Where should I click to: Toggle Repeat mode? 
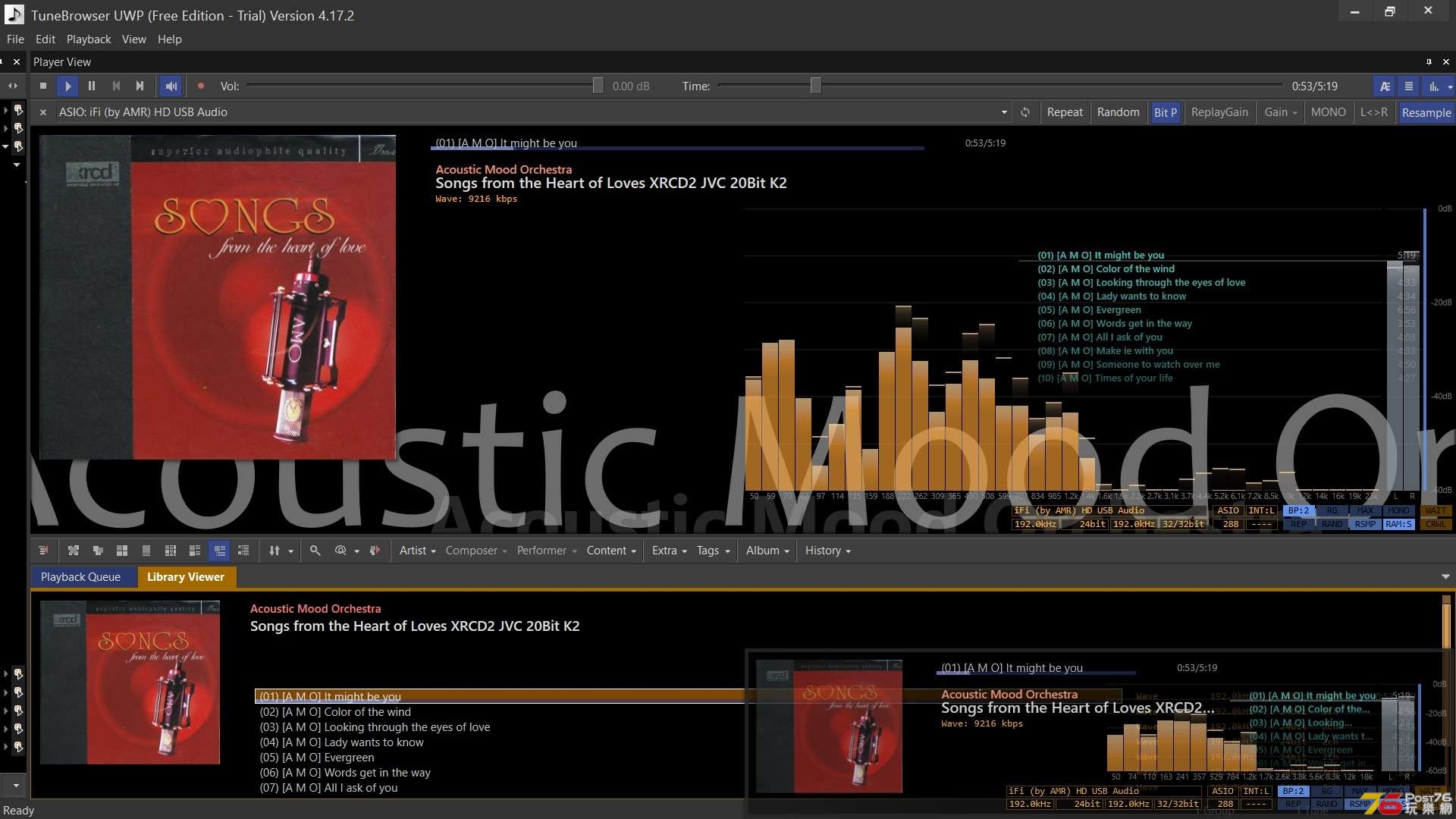[1065, 112]
